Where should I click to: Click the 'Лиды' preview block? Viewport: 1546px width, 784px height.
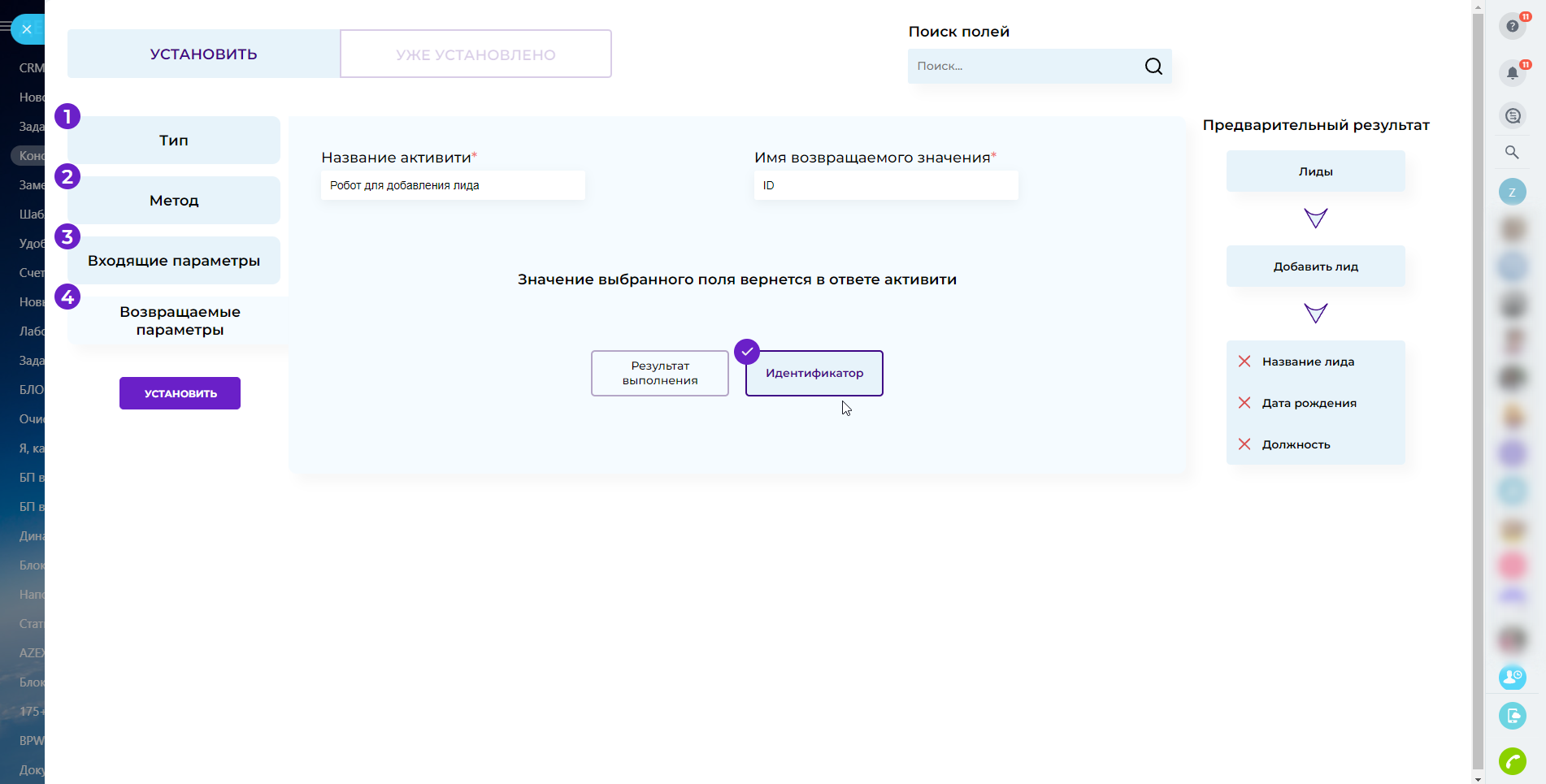[x=1315, y=171]
